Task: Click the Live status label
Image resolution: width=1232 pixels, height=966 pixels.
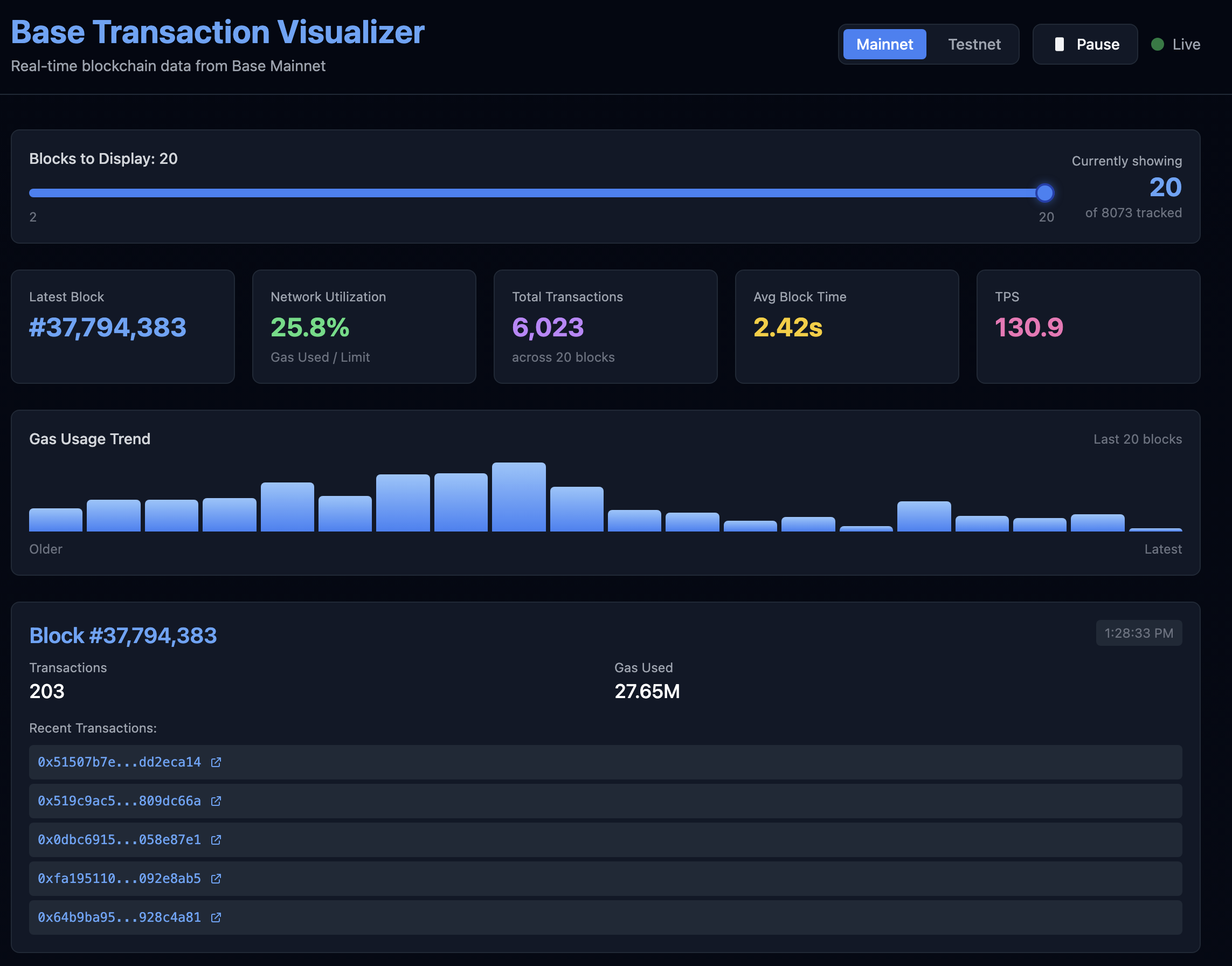Action: [1186, 44]
